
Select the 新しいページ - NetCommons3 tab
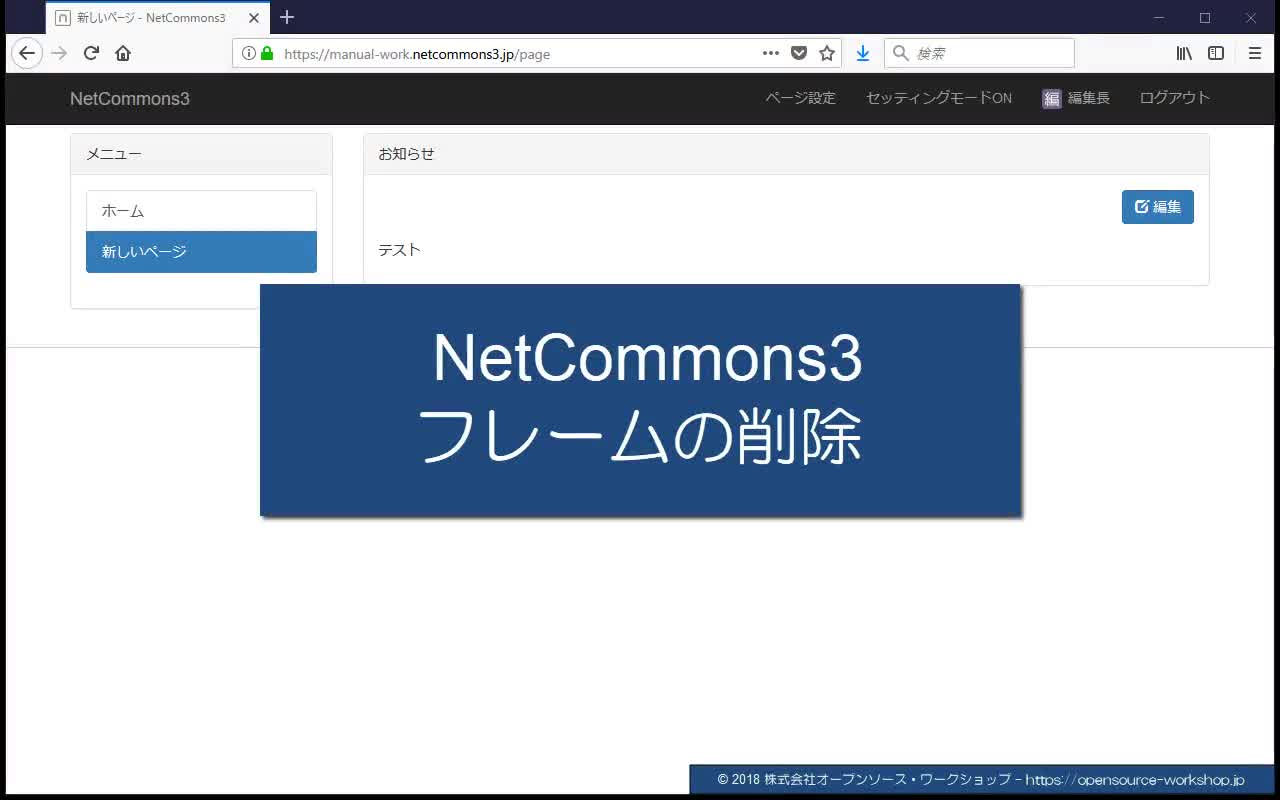click(158, 18)
